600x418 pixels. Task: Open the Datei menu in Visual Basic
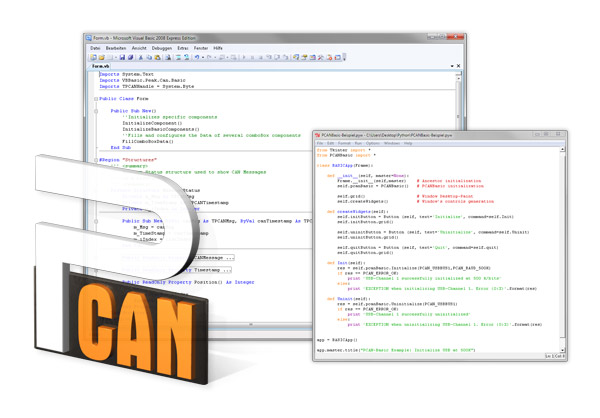[x=95, y=48]
